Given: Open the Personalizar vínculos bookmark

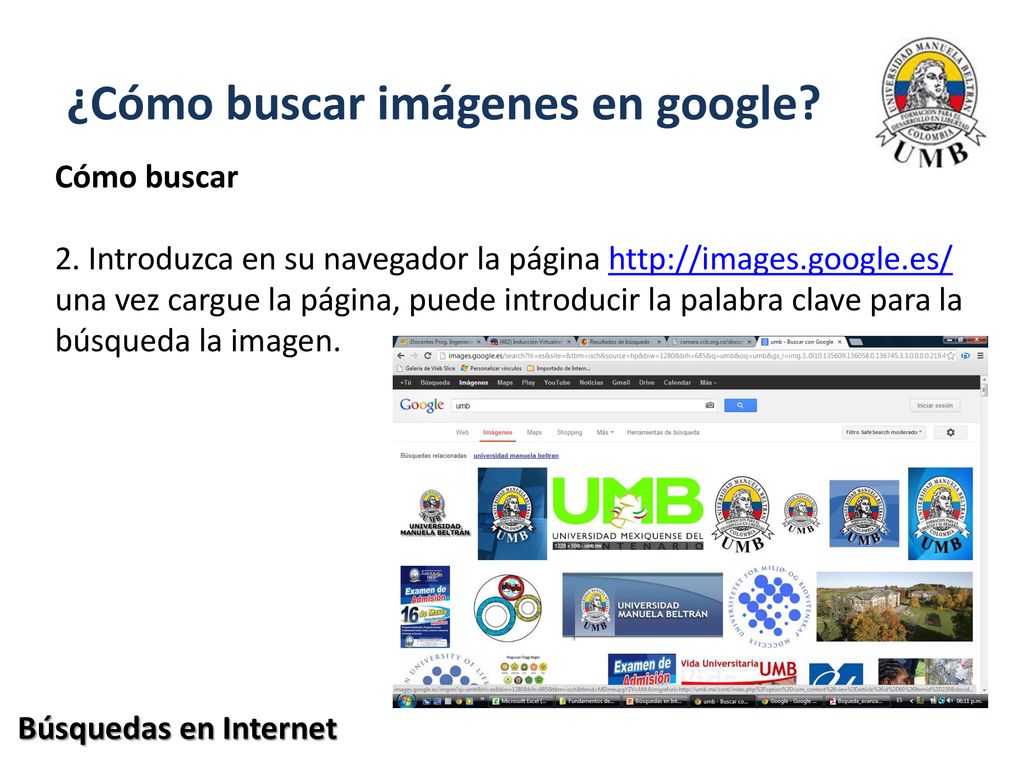Looking at the screenshot, I should click(x=491, y=368).
